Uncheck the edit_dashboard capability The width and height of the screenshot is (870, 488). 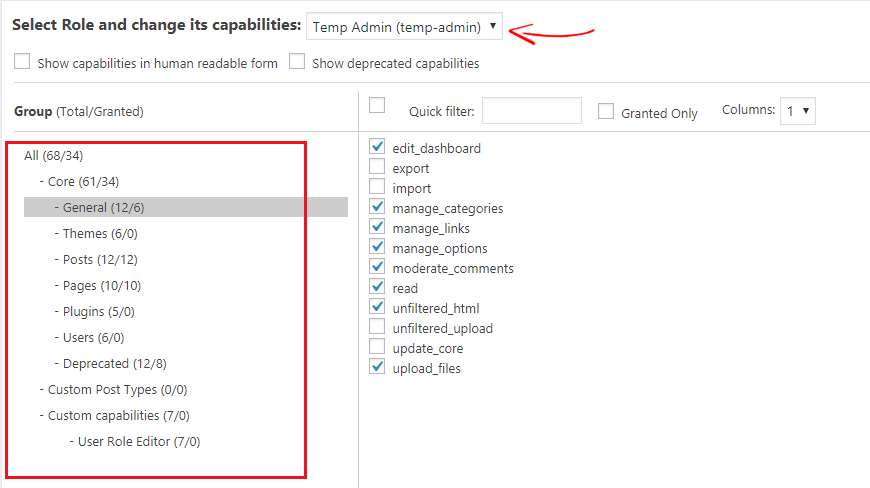tap(377, 148)
